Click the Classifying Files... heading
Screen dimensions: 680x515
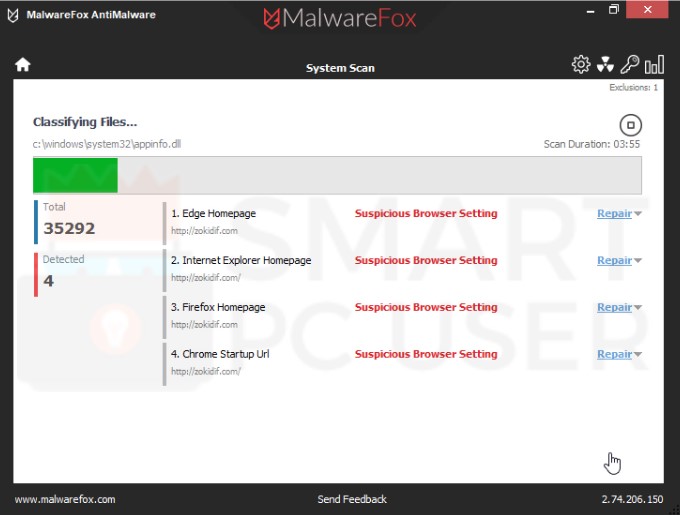tap(85, 122)
